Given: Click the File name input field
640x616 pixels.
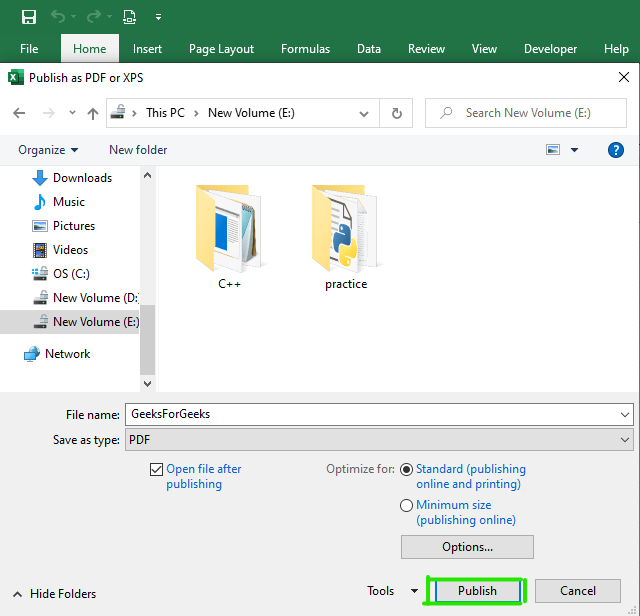Looking at the screenshot, I should [370, 414].
